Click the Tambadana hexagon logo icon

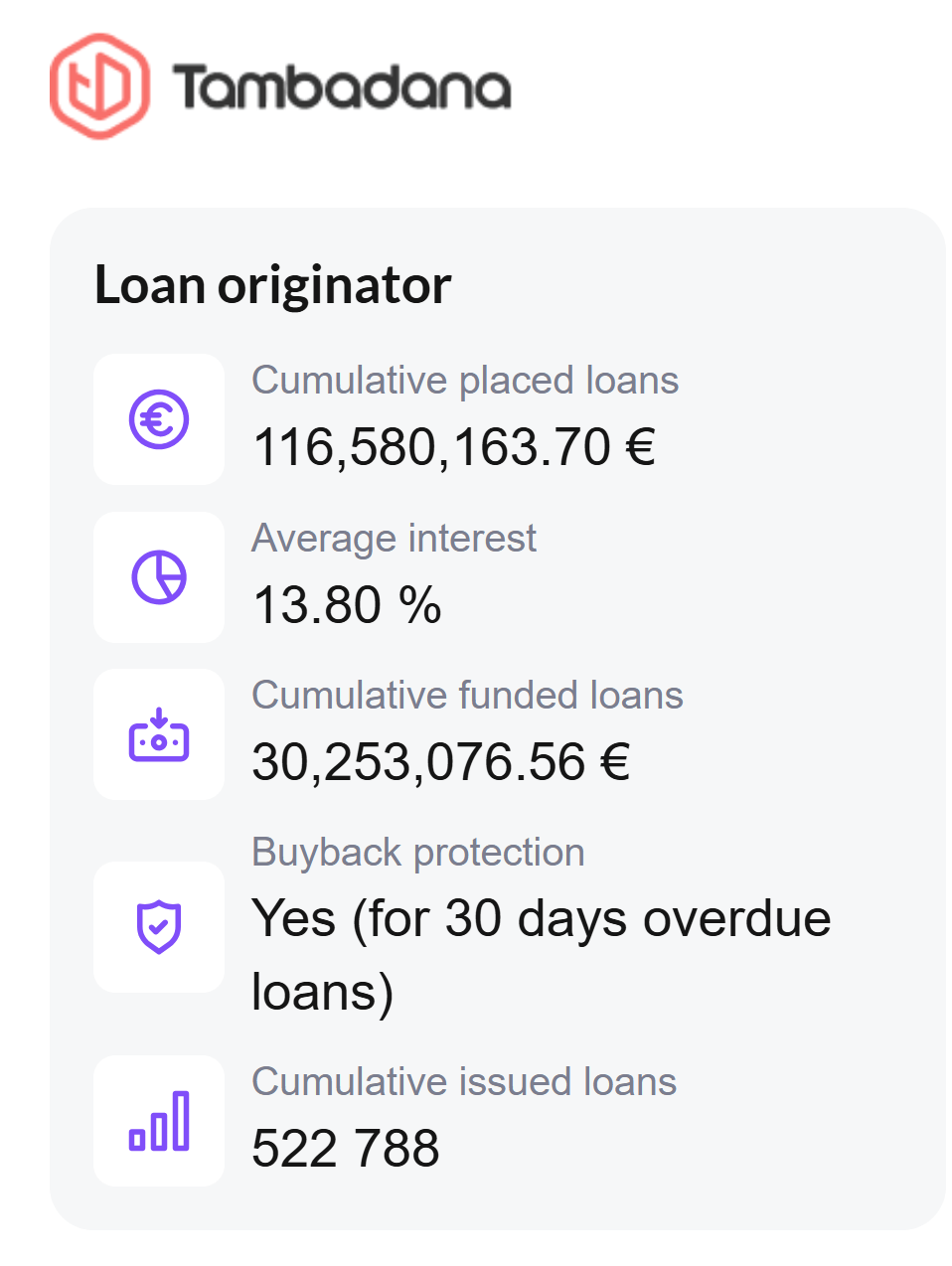click(99, 86)
